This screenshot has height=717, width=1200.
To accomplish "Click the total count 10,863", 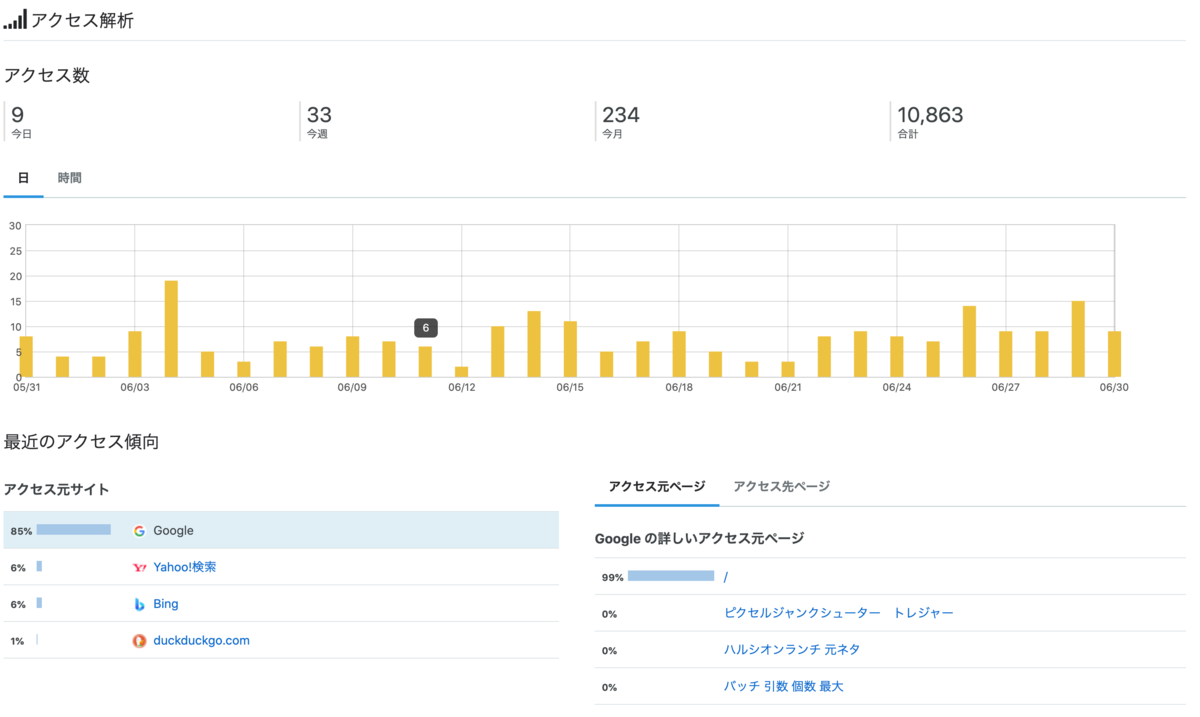I will (x=930, y=115).
